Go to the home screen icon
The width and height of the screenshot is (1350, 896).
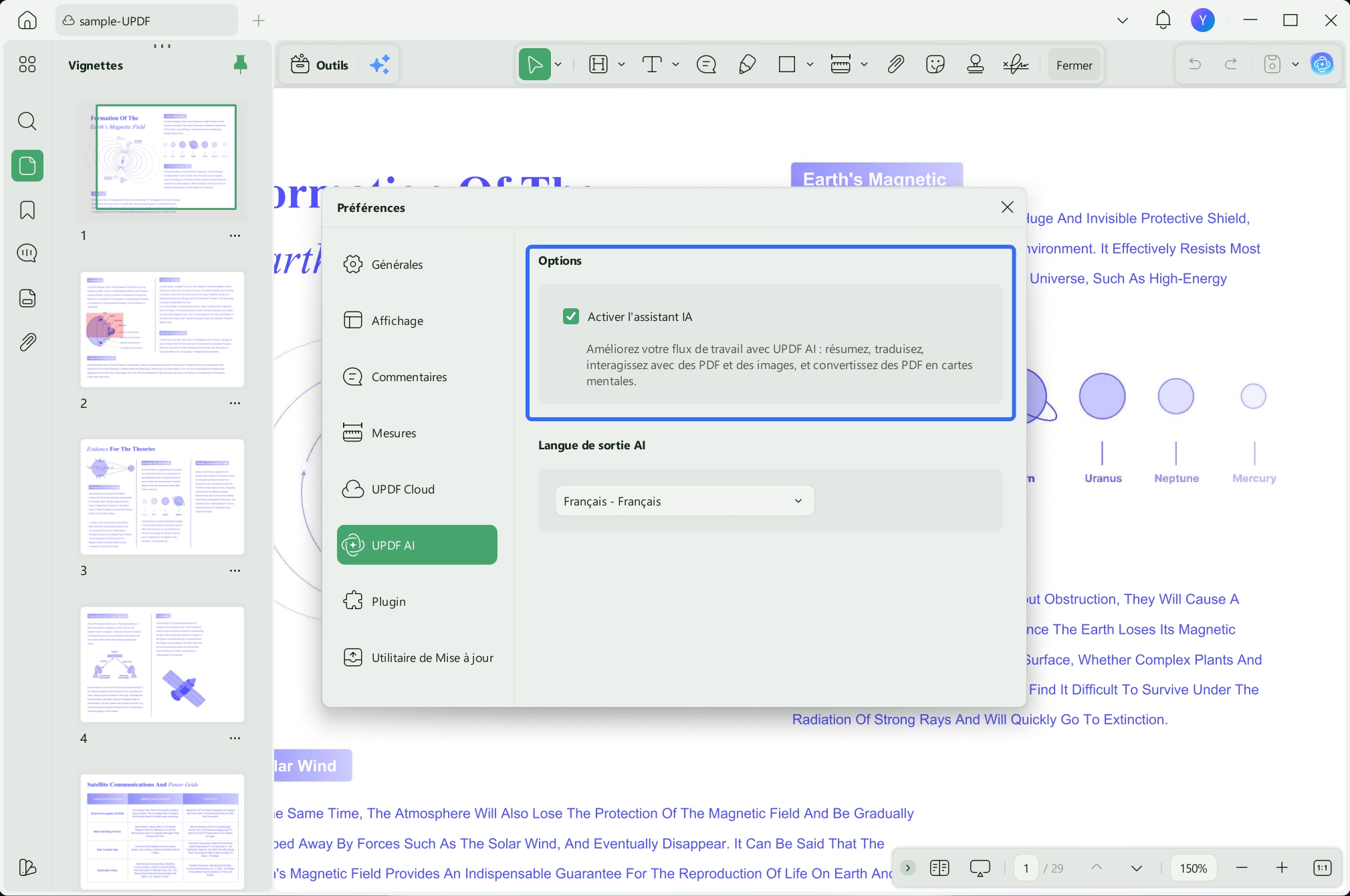(27, 20)
